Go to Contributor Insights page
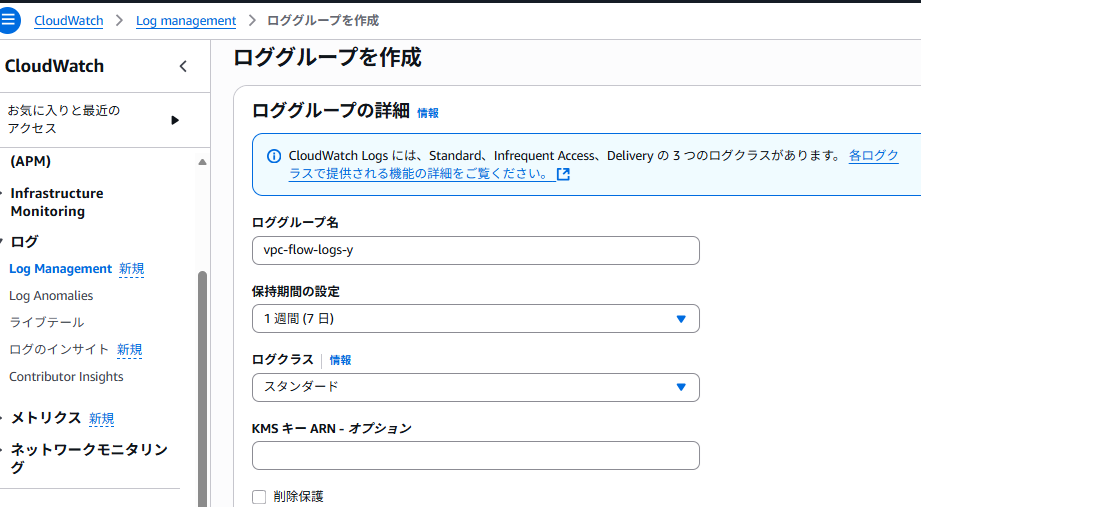This screenshot has width=1119, height=507. [66, 377]
